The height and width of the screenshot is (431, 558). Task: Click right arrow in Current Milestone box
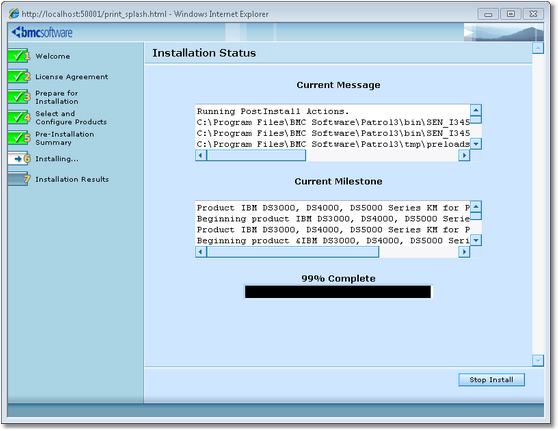click(x=464, y=252)
